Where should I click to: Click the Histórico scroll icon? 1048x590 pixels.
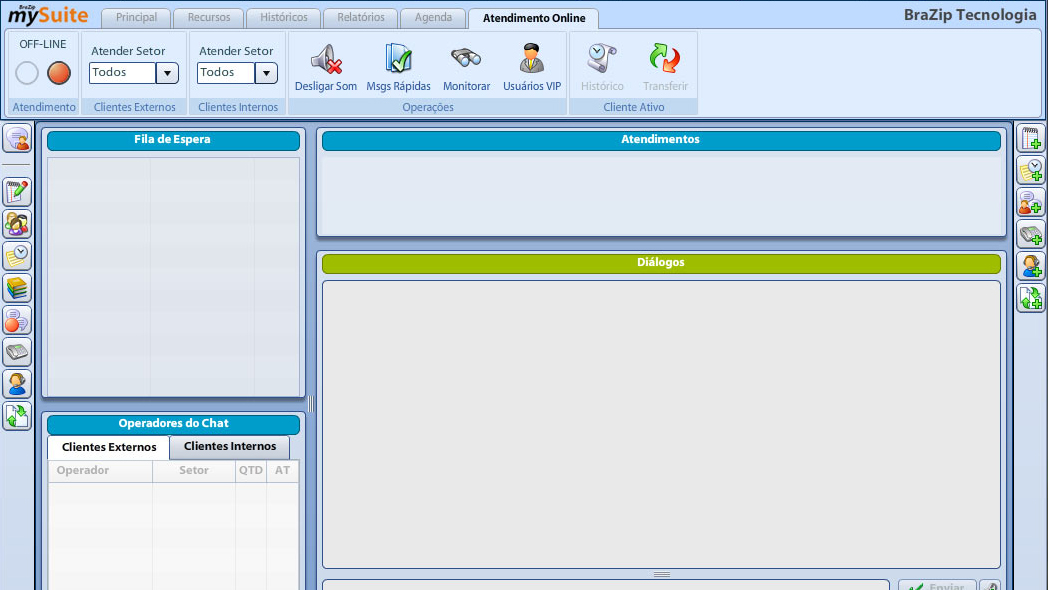pos(602,58)
